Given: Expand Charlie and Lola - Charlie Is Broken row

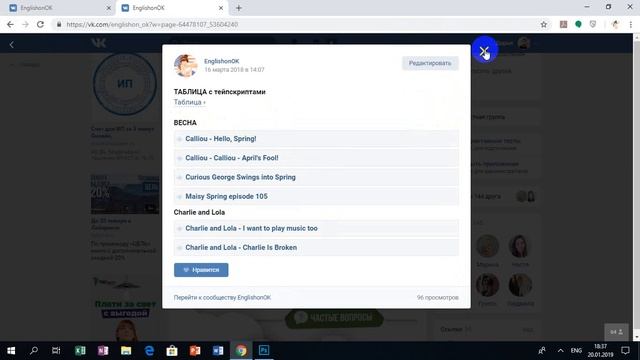Looking at the screenshot, I should pyautogui.click(x=316, y=247).
